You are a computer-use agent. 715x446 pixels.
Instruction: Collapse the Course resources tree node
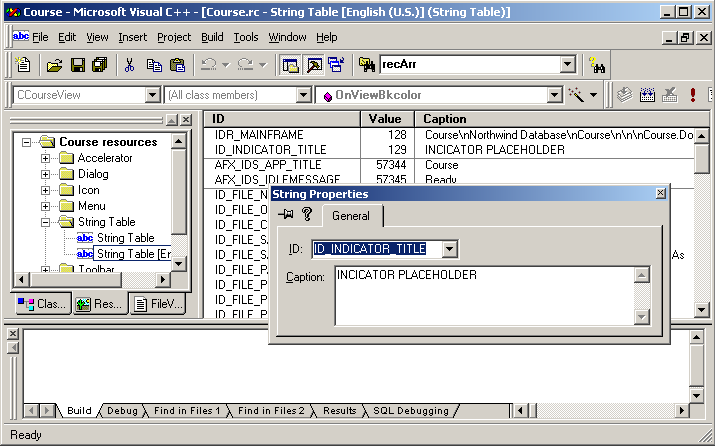(x=26, y=142)
